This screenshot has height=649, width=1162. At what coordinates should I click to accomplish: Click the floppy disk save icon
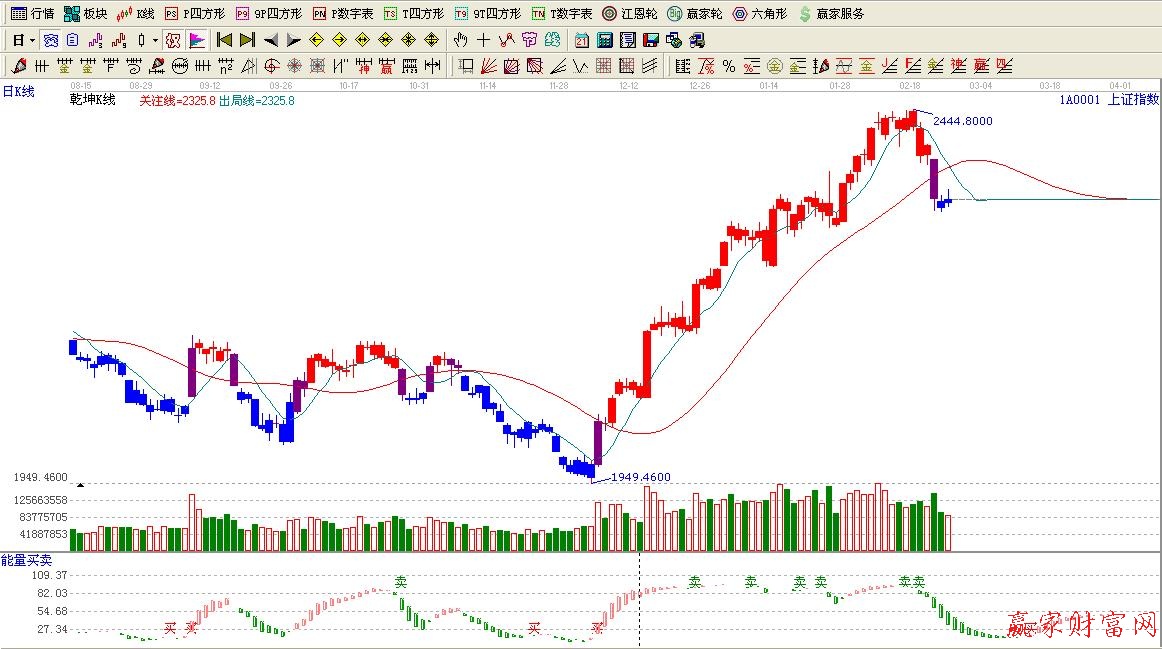pyautogui.click(x=650, y=41)
